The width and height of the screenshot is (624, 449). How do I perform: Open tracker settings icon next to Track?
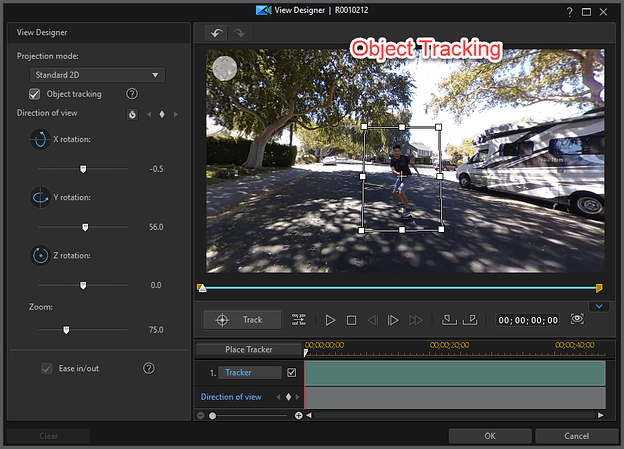[298, 320]
